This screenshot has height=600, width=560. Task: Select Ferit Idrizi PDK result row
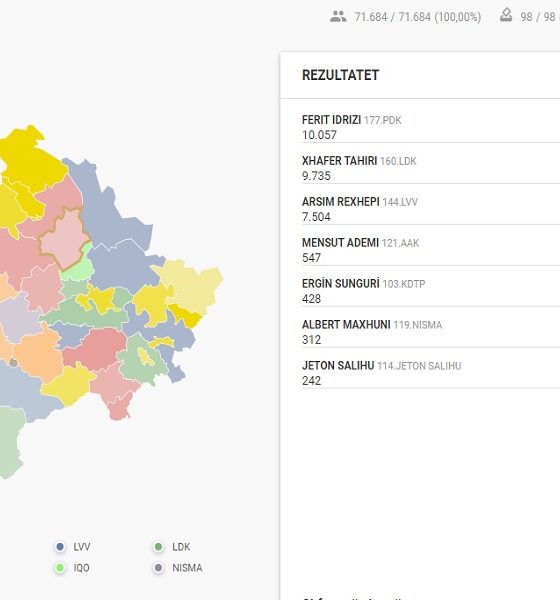(x=431, y=127)
